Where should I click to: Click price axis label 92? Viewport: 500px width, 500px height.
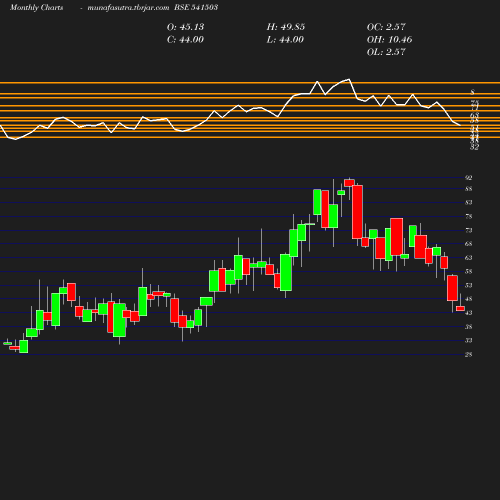point(469,178)
